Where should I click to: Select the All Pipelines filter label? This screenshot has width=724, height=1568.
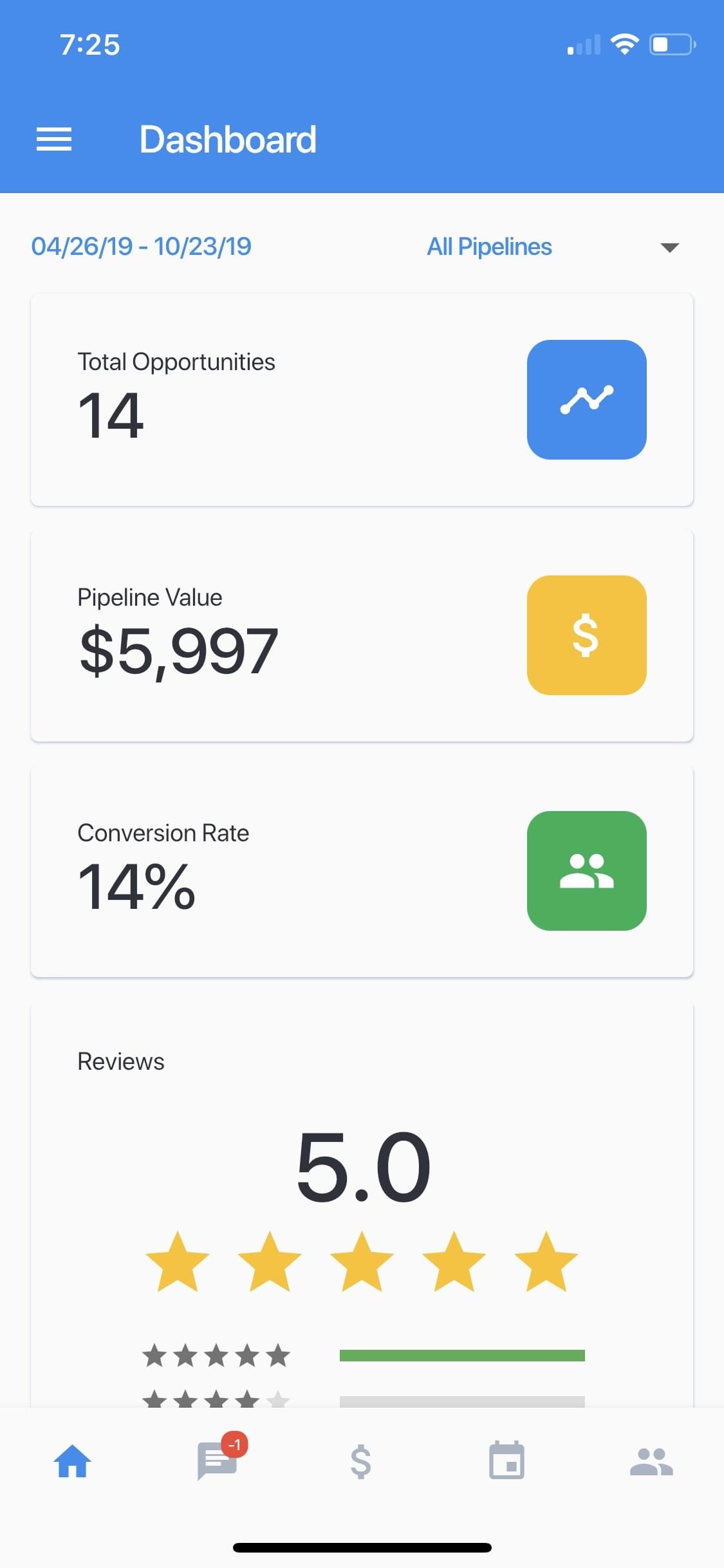tap(489, 247)
